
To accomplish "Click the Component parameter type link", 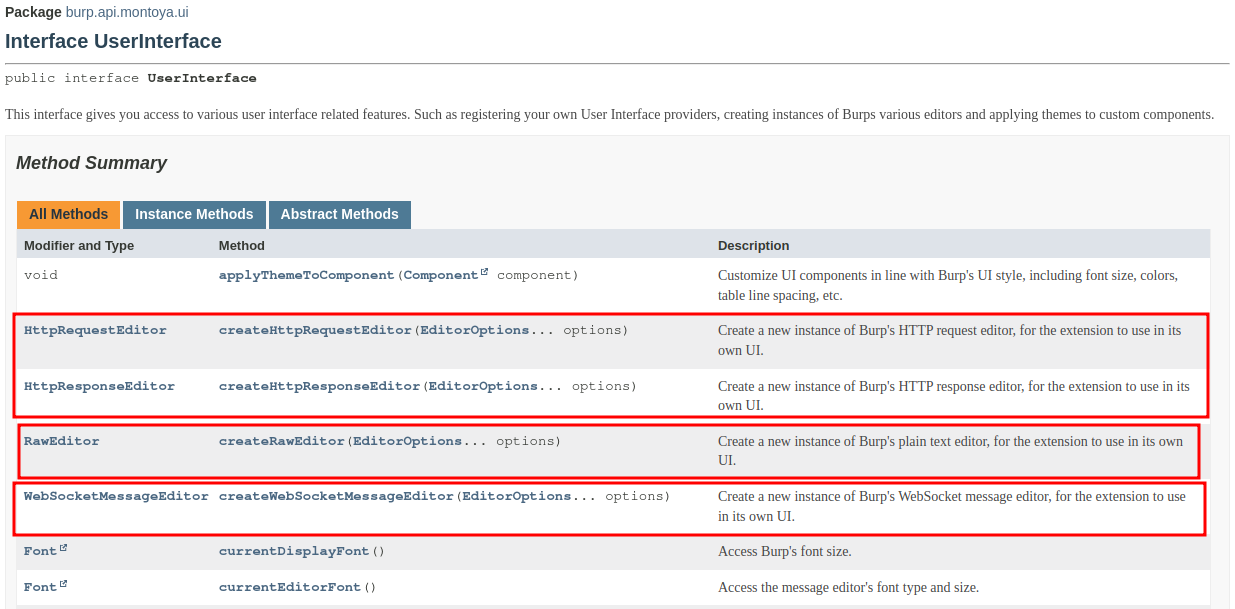I will pyautogui.click(x=440, y=275).
